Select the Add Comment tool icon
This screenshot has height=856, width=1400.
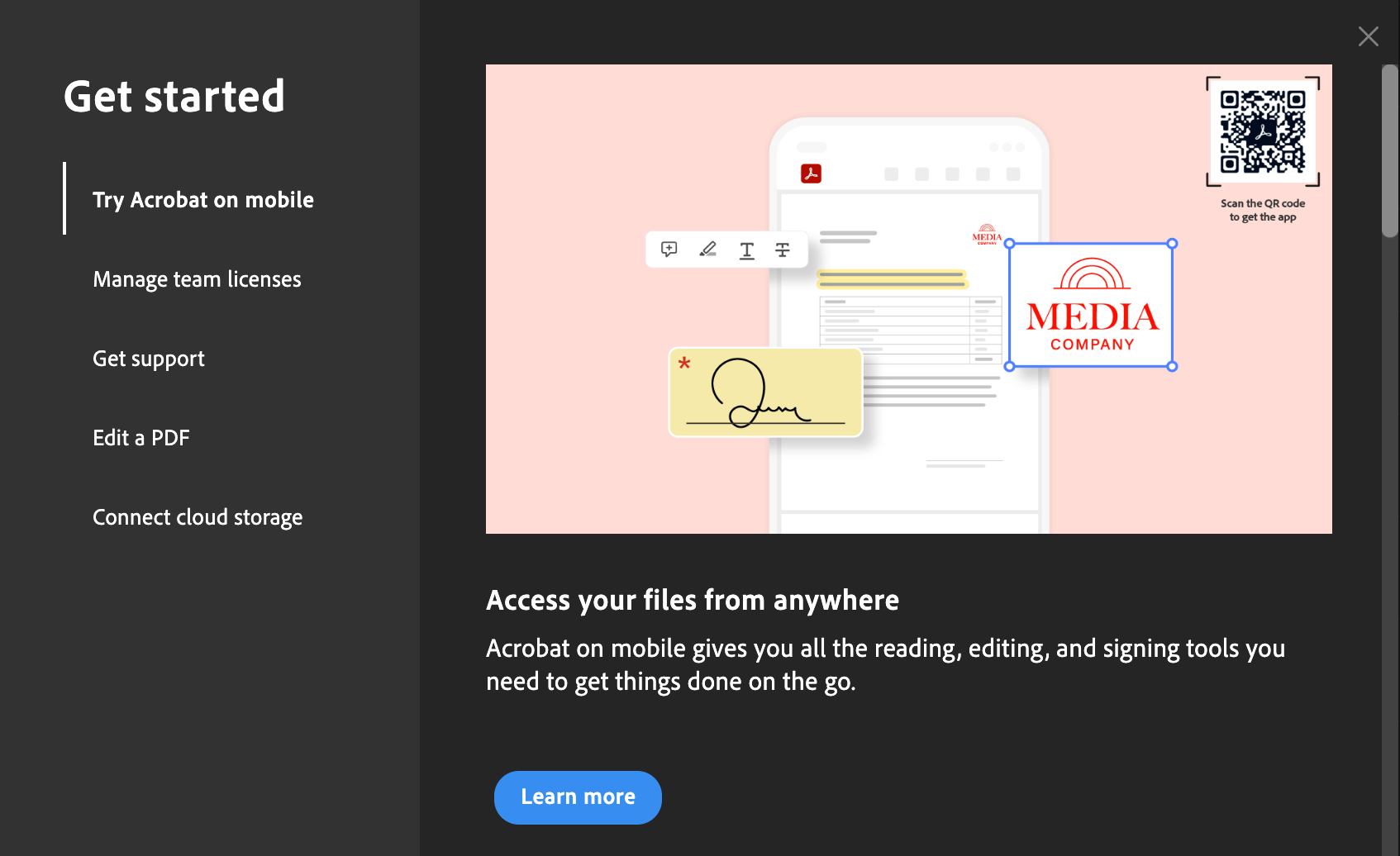coord(668,250)
